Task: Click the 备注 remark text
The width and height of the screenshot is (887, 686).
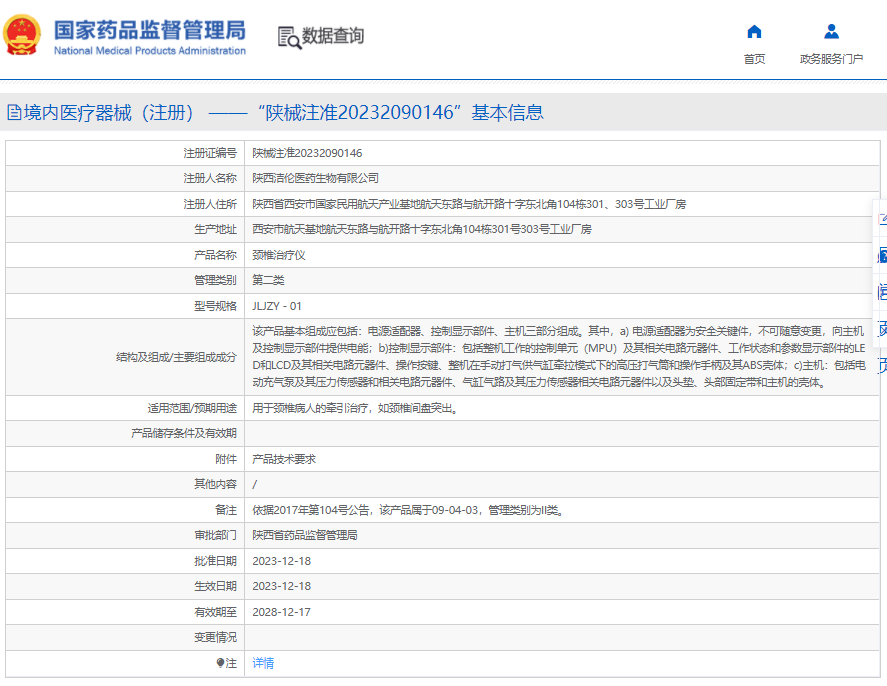Action: coord(407,510)
